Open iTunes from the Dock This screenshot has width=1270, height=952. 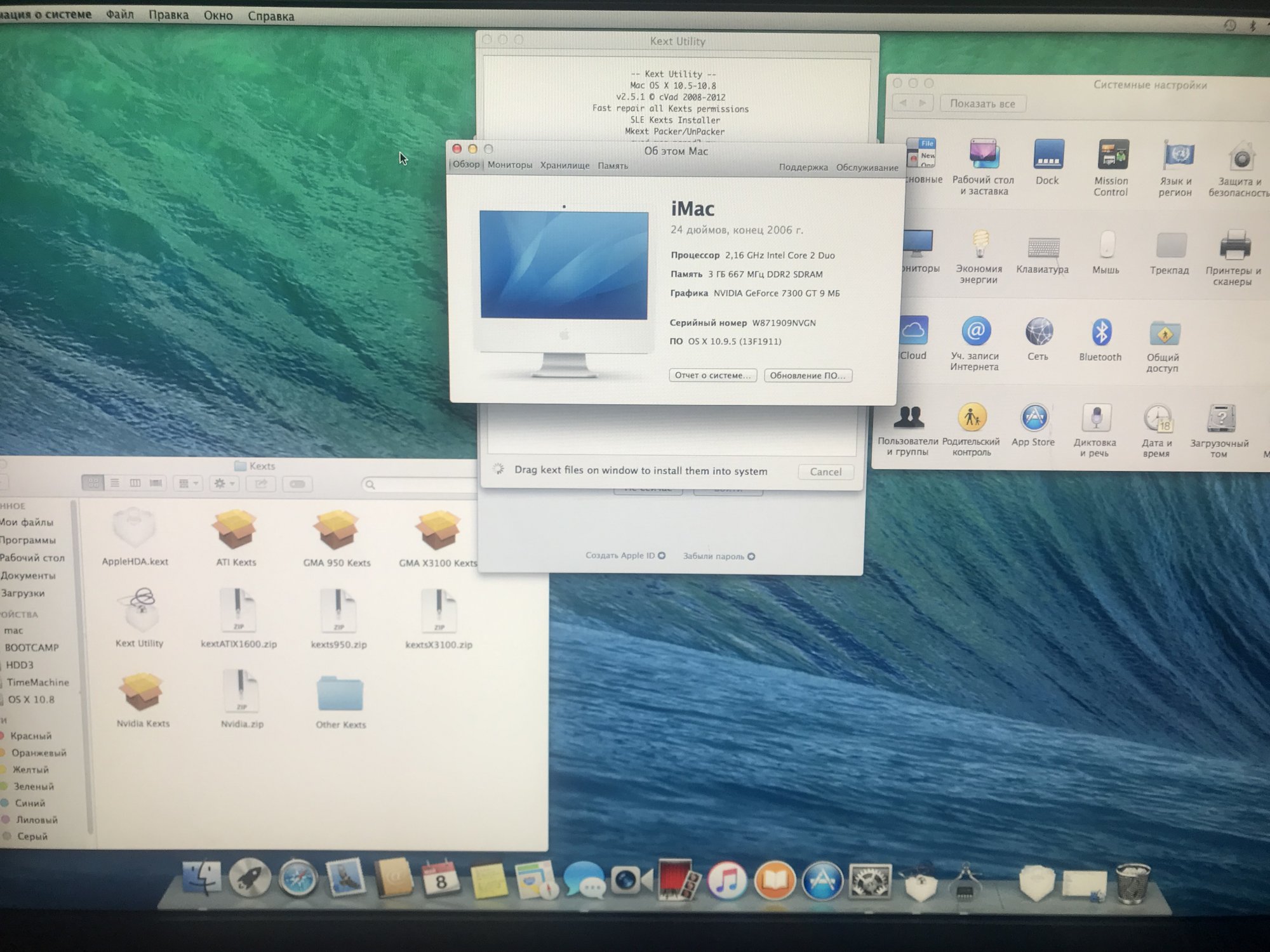[x=727, y=881]
